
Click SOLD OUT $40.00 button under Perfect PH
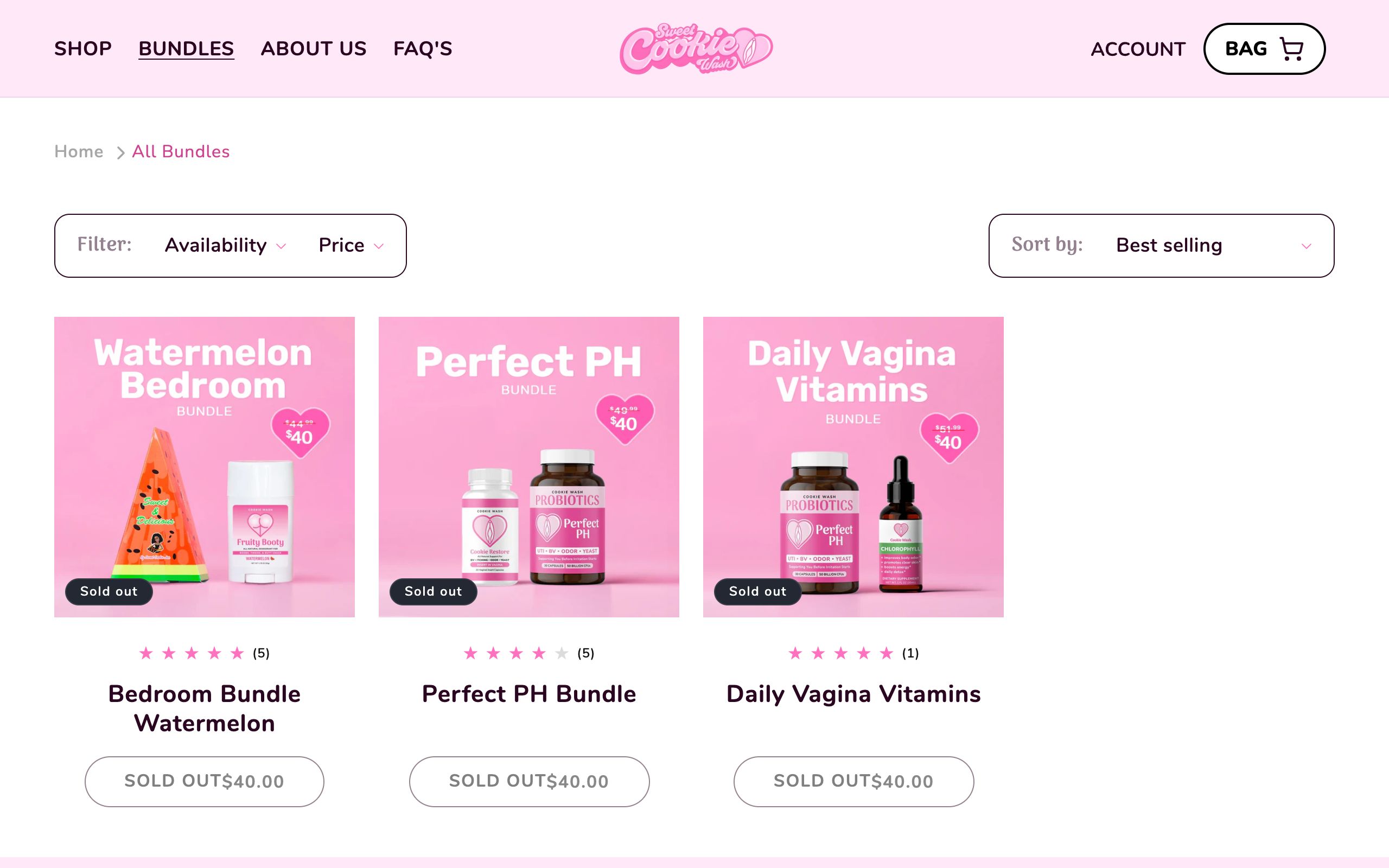pyautogui.click(x=529, y=781)
